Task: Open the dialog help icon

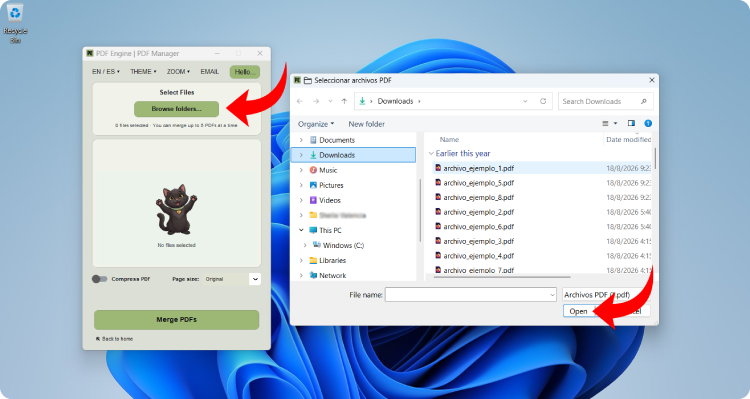Action: click(x=648, y=123)
